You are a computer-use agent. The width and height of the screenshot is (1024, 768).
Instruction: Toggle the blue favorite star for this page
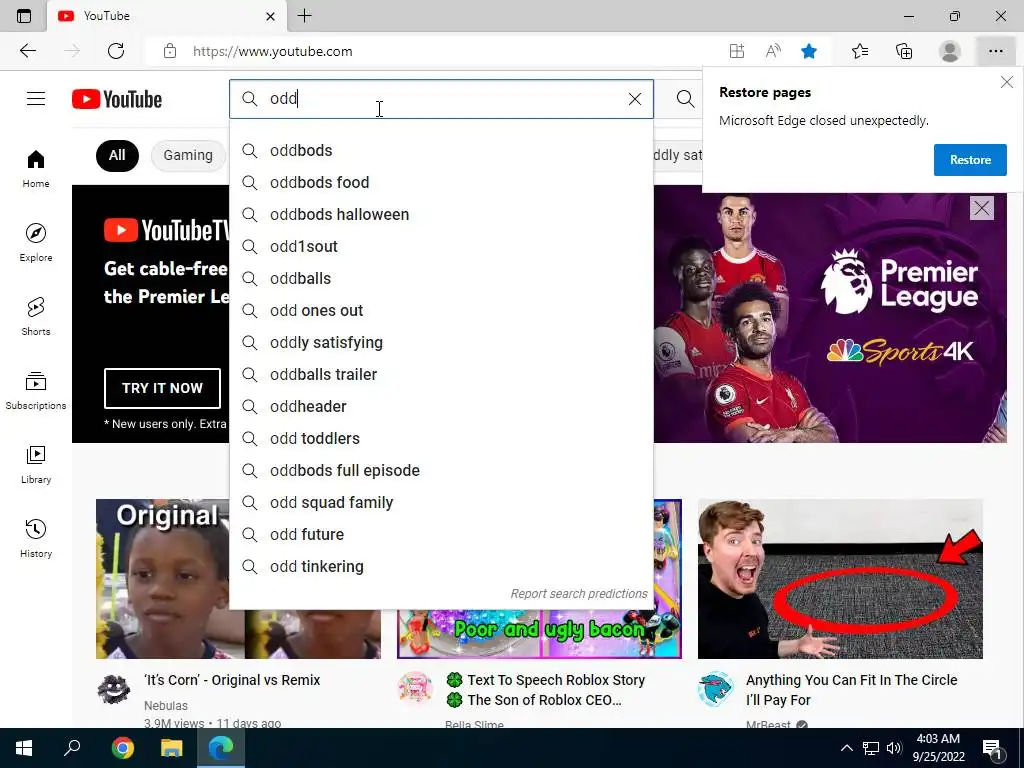[809, 51]
